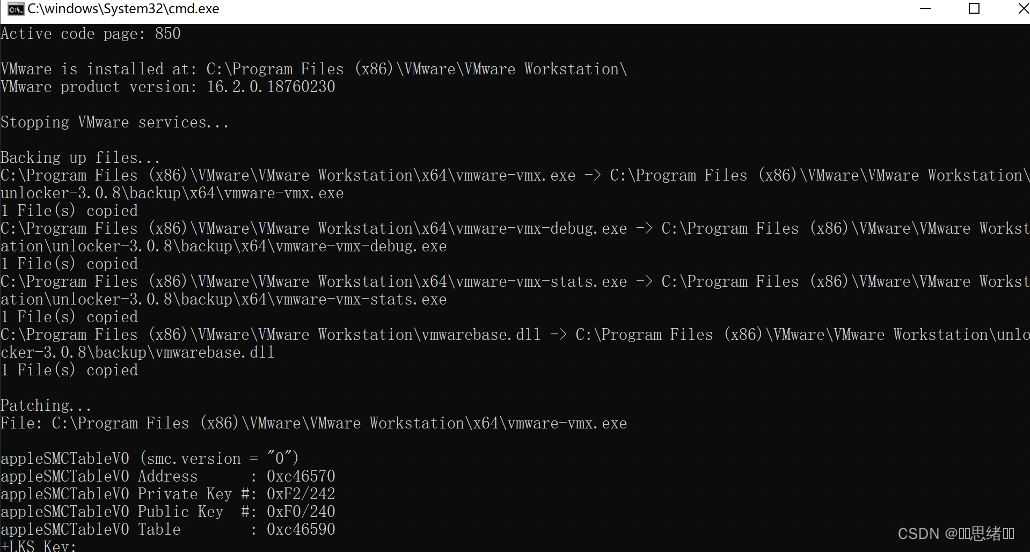Click the Private Key # value 0xF2/242
This screenshot has width=1030, height=552.
click(300, 495)
